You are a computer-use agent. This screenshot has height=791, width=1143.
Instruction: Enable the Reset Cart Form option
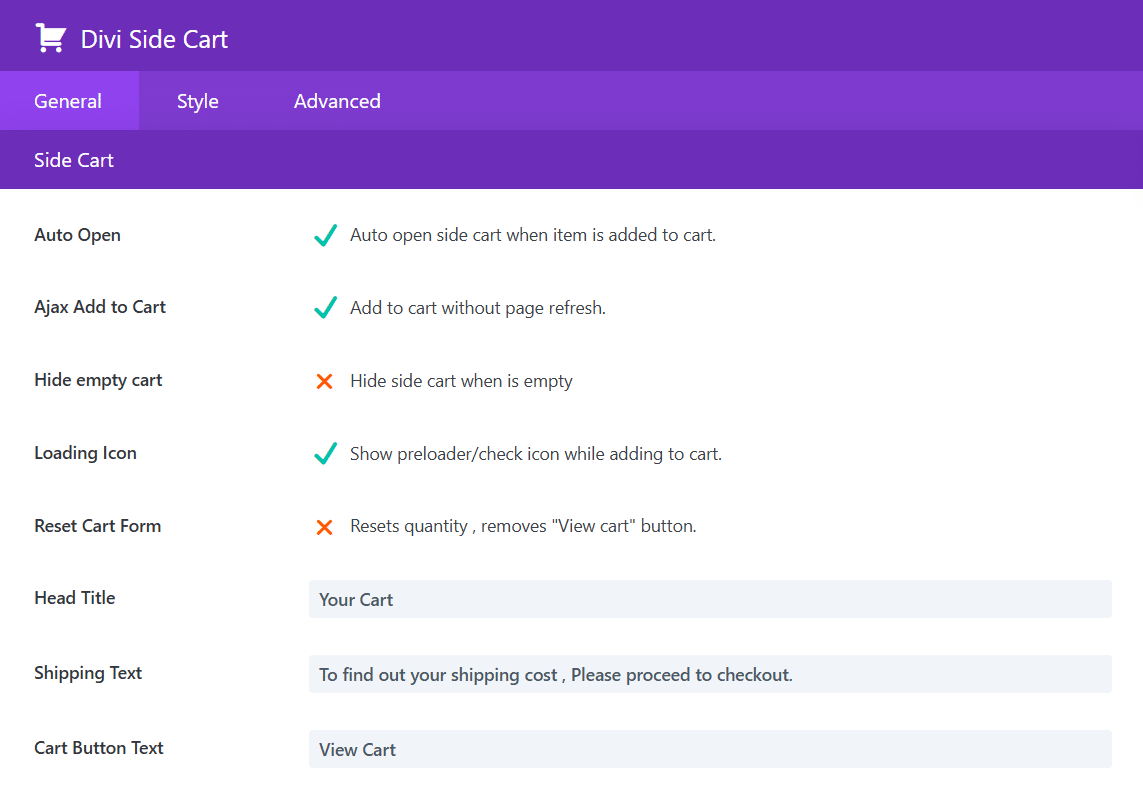[x=324, y=527]
